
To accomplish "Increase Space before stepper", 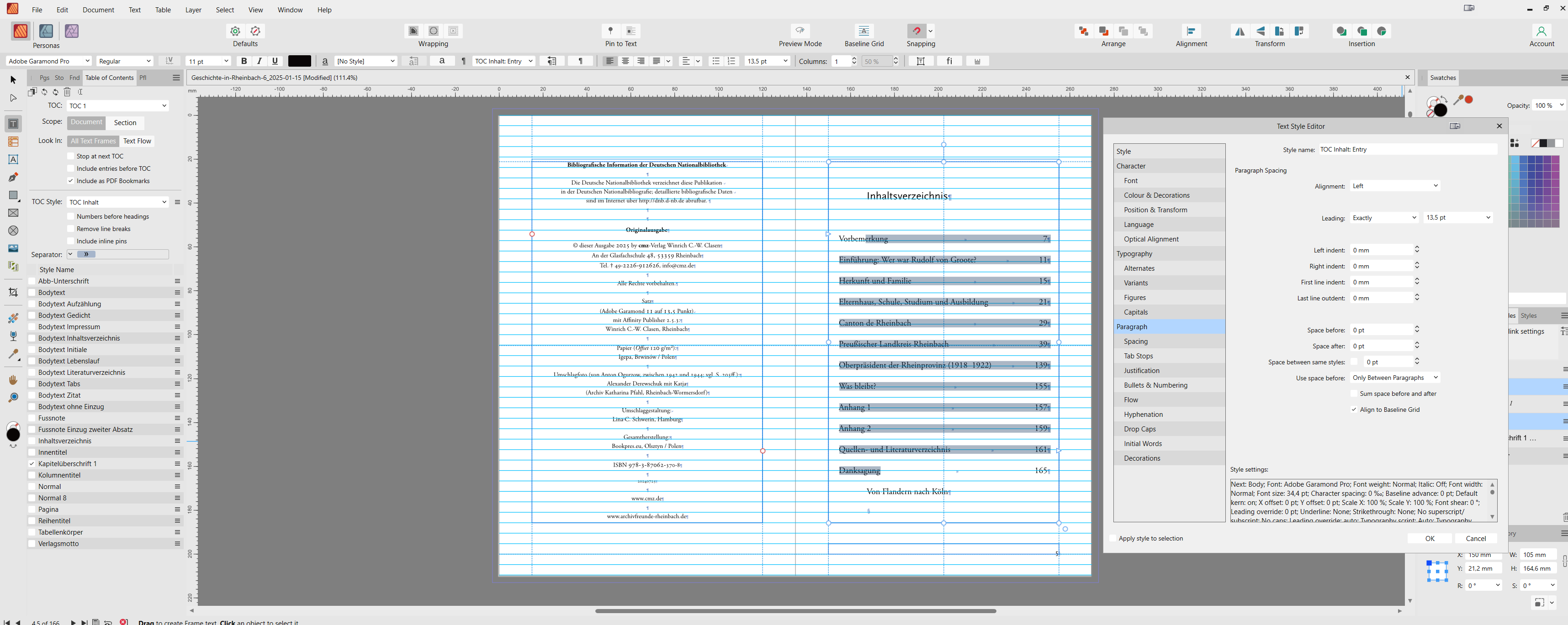I will pyautogui.click(x=1417, y=327).
